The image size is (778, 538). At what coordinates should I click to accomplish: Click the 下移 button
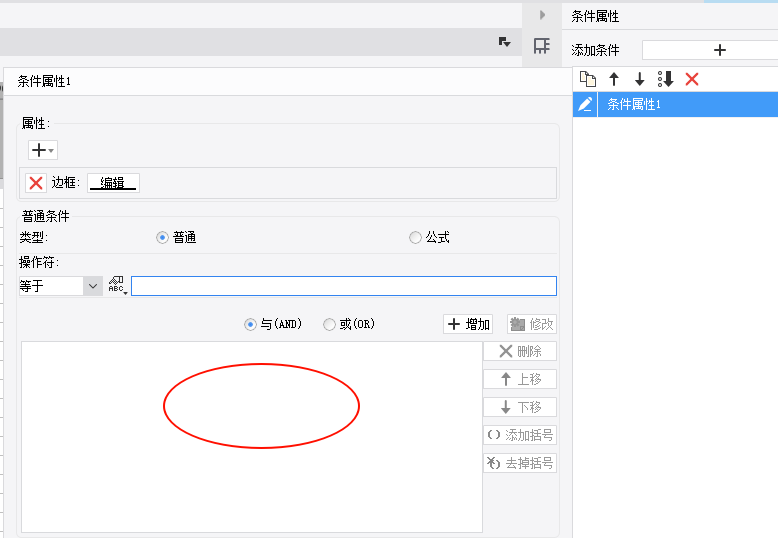tap(520, 407)
